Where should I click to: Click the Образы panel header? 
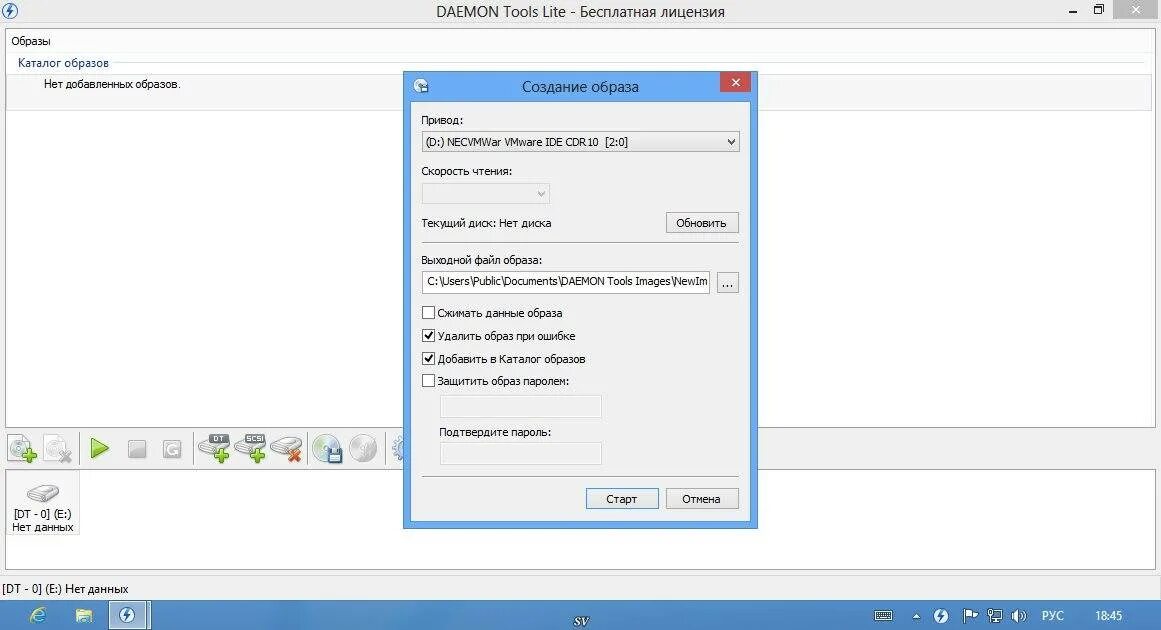(31, 41)
